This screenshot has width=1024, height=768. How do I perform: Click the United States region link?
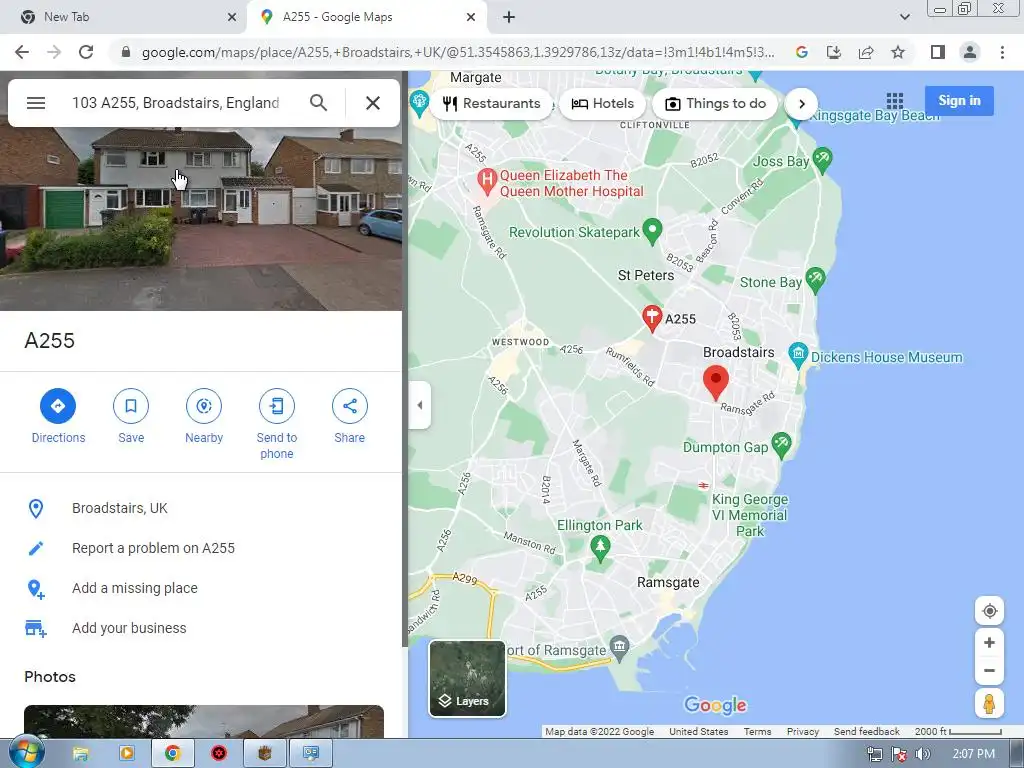[698, 731]
